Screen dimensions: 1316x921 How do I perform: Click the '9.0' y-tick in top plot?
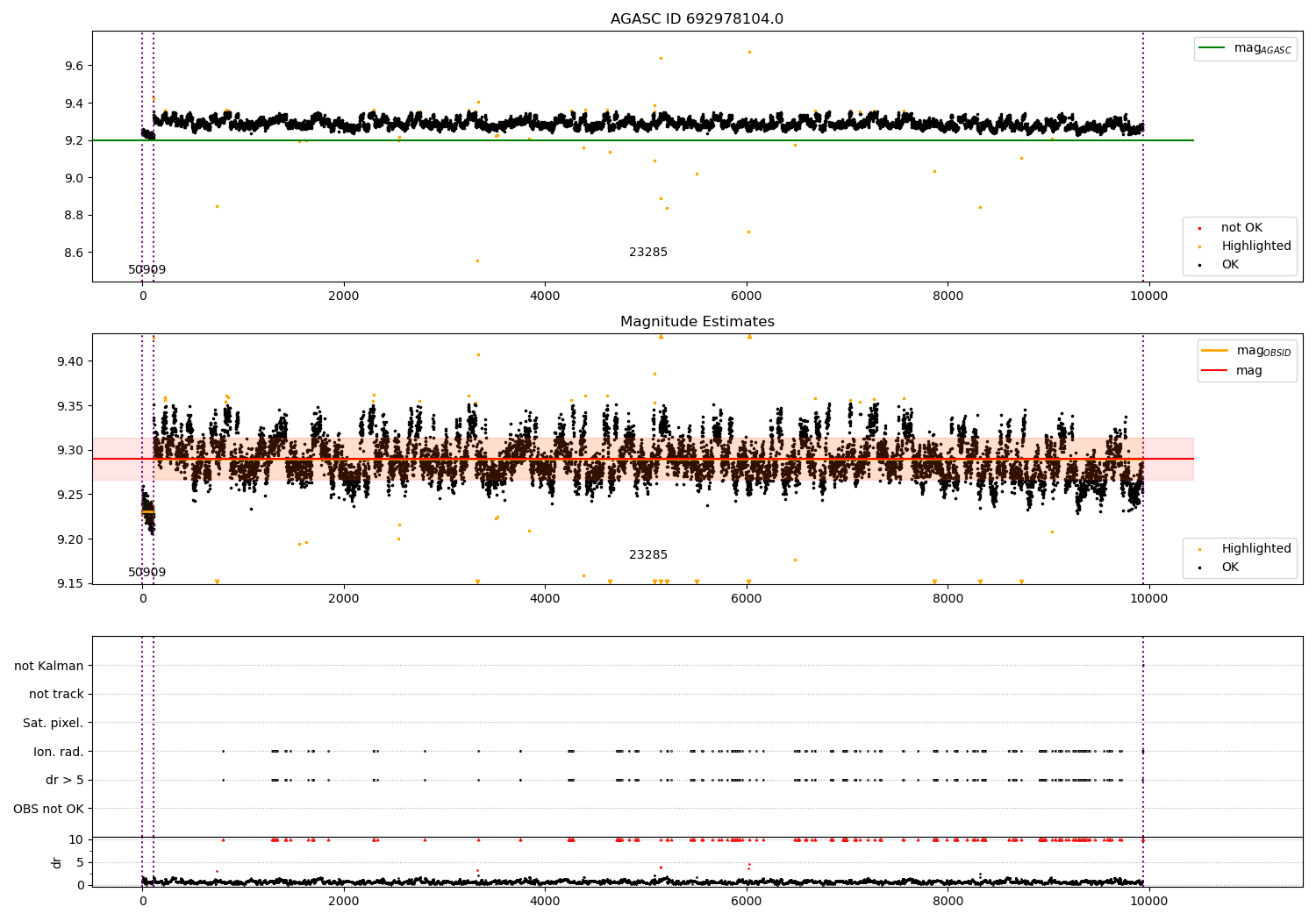74,178
